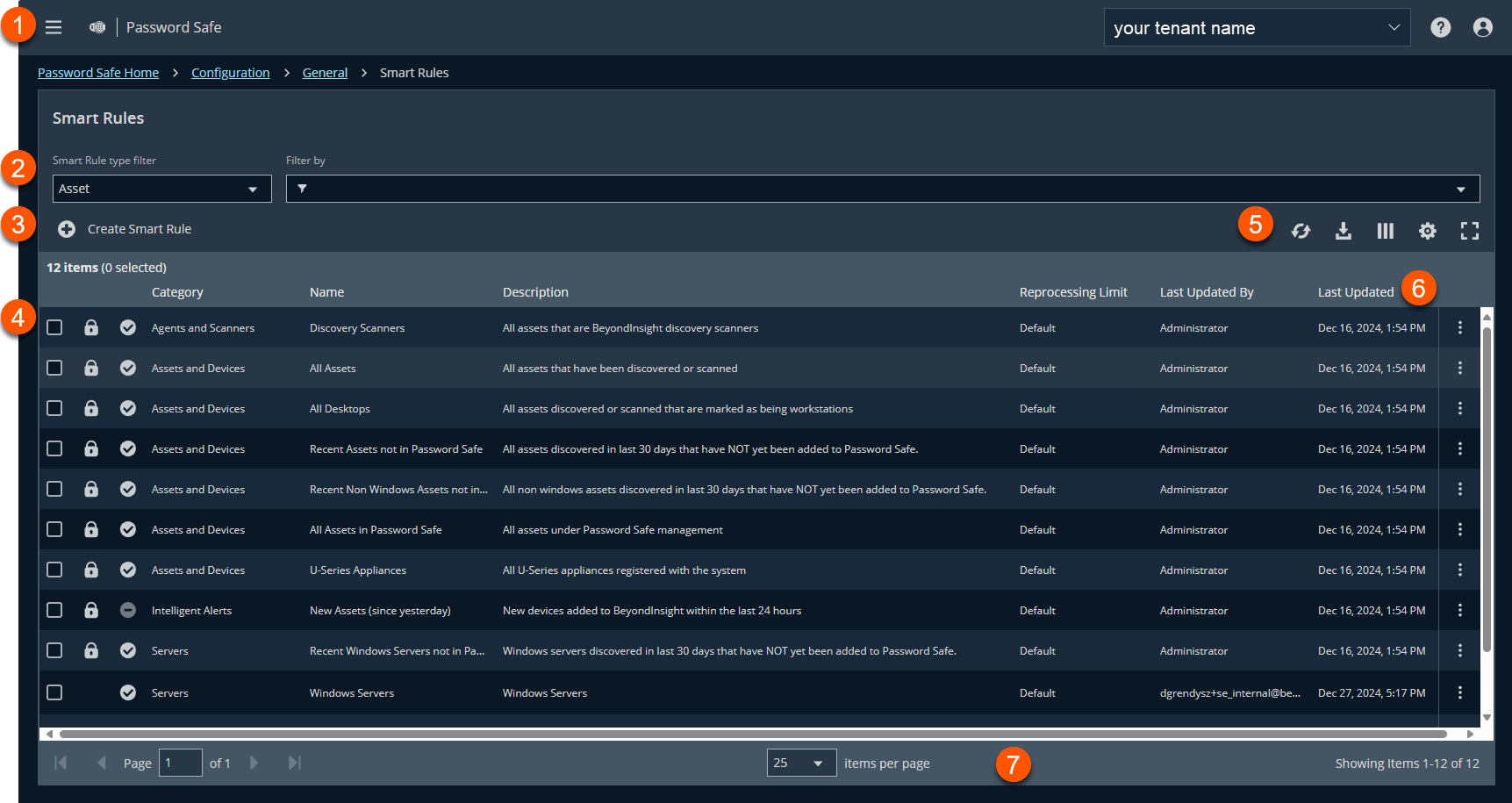This screenshot has height=803, width=1512.
Task: Jump to the last page arrow
Action: [x=295, y=763]
